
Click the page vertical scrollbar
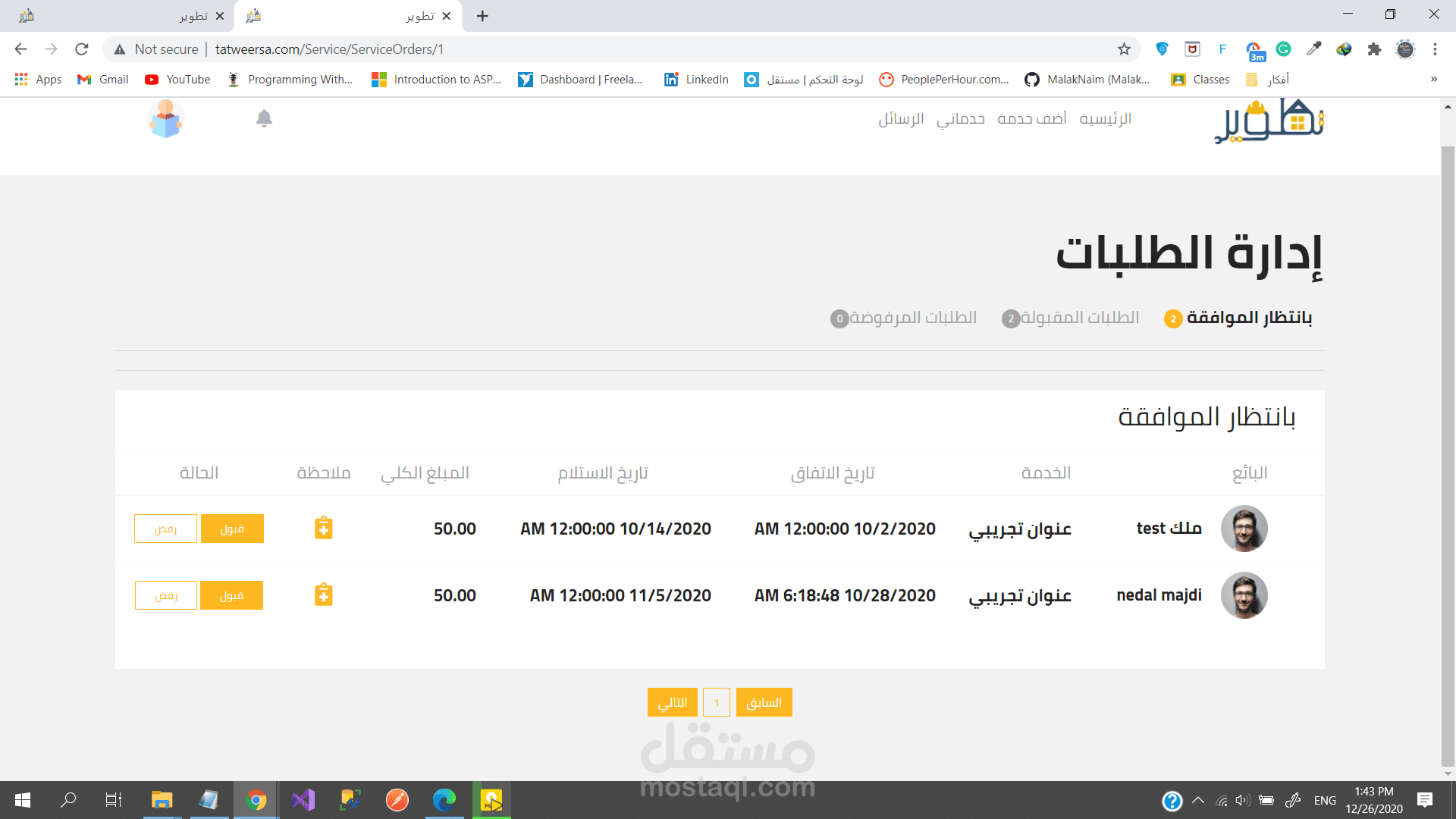click(1447, 455)
